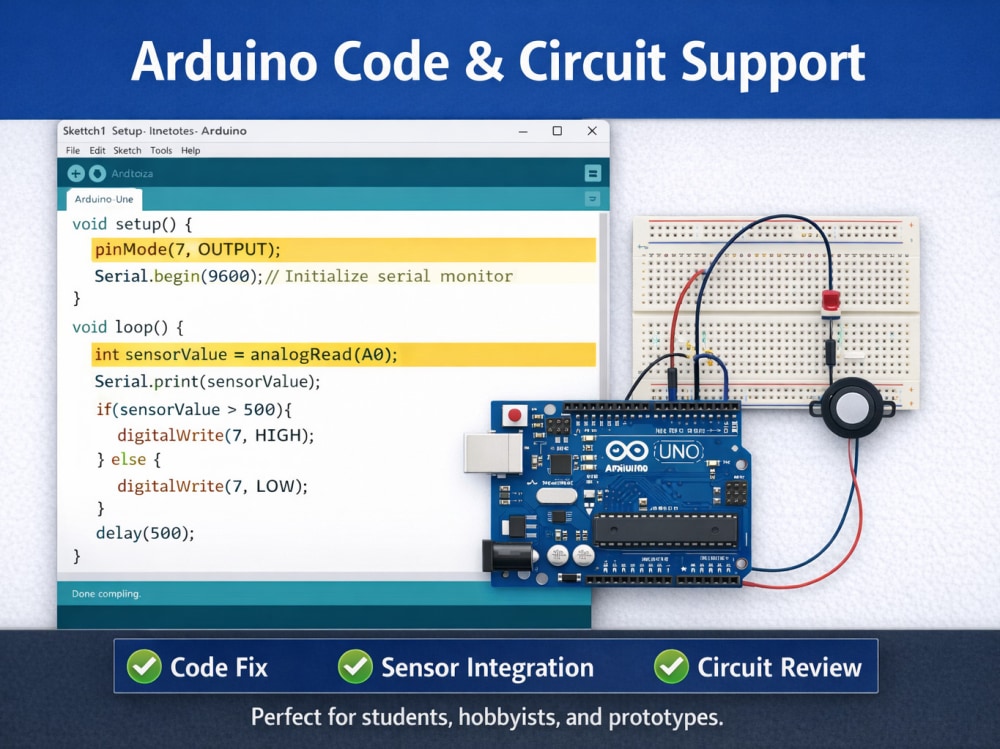
Task: Click the green check beside Circuit Review
Action: pyautogui.click(x=671, y=667)
